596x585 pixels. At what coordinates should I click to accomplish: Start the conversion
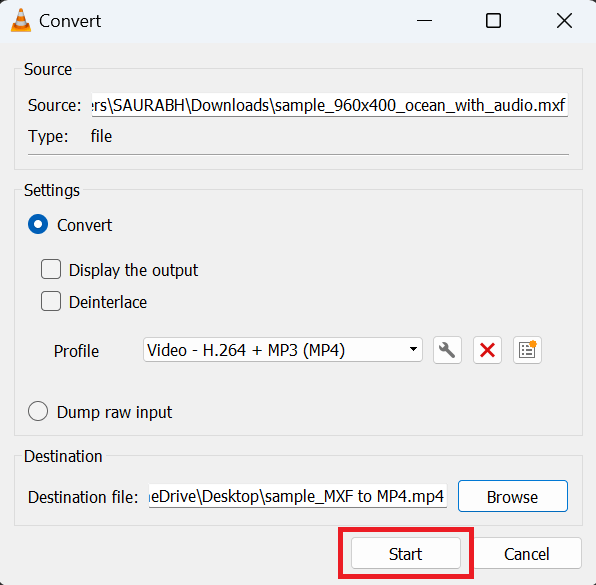pos(406,553)
